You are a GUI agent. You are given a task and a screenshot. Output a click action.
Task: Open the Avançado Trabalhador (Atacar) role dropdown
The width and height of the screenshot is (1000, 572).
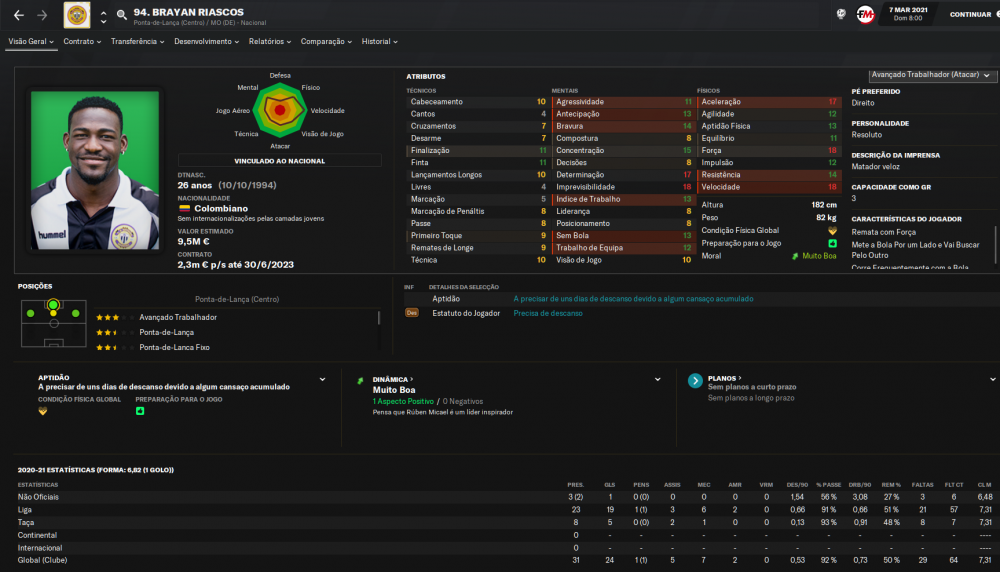pyautogui.click(x=931, y=75)
